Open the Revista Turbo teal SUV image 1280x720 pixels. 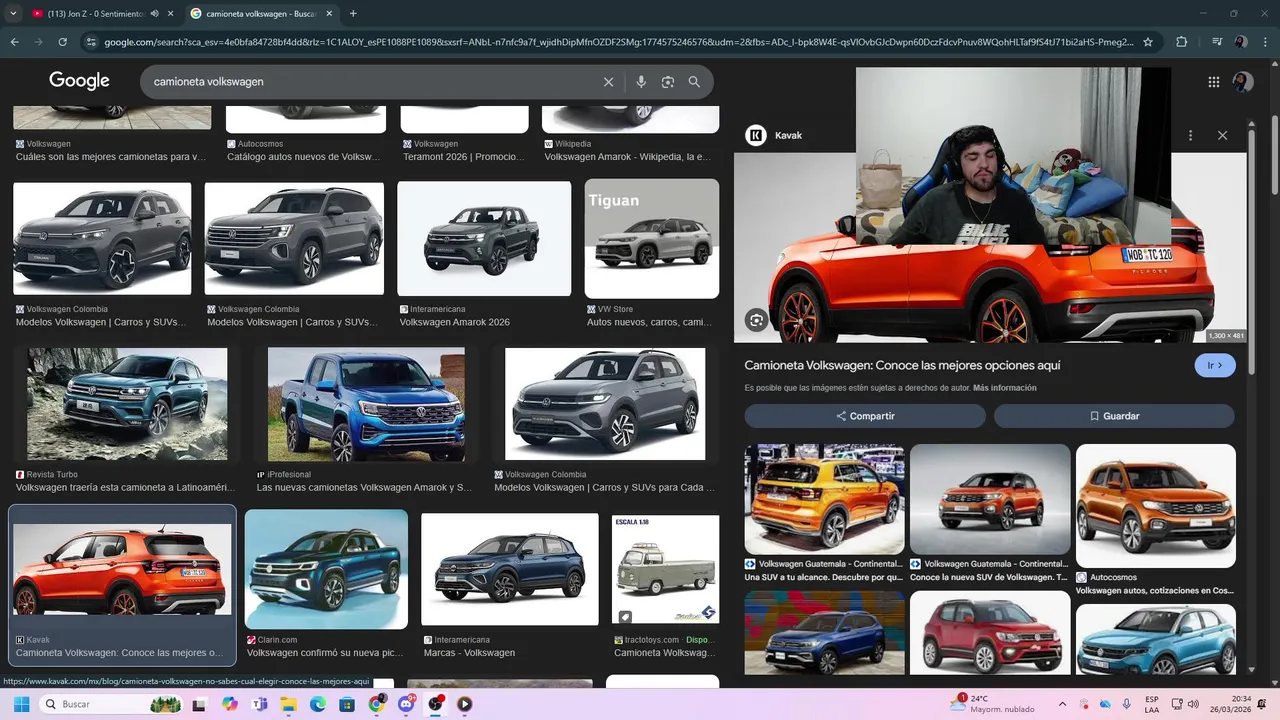pyautogui.click(x=127, y=404)
